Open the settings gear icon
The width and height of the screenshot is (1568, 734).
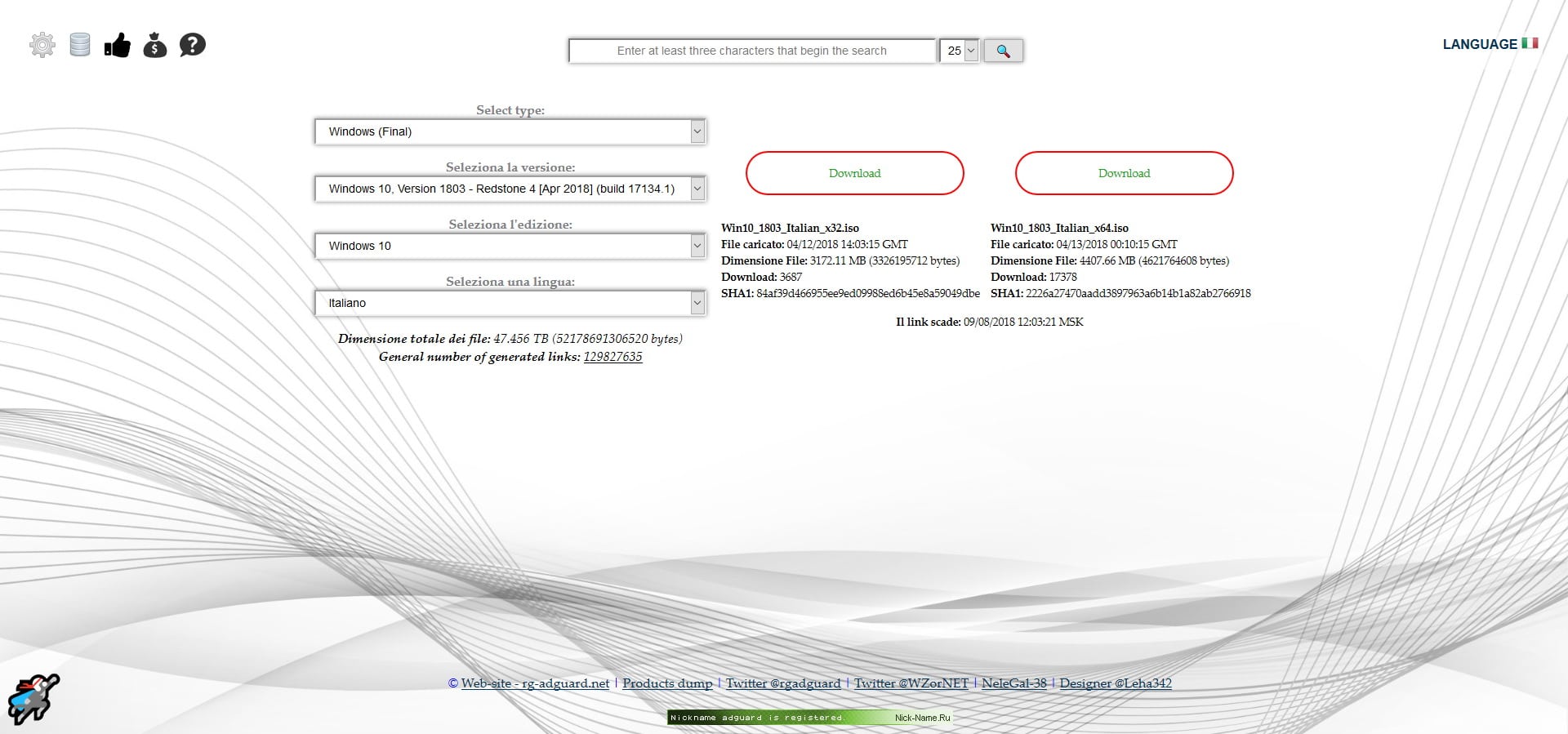42,45
